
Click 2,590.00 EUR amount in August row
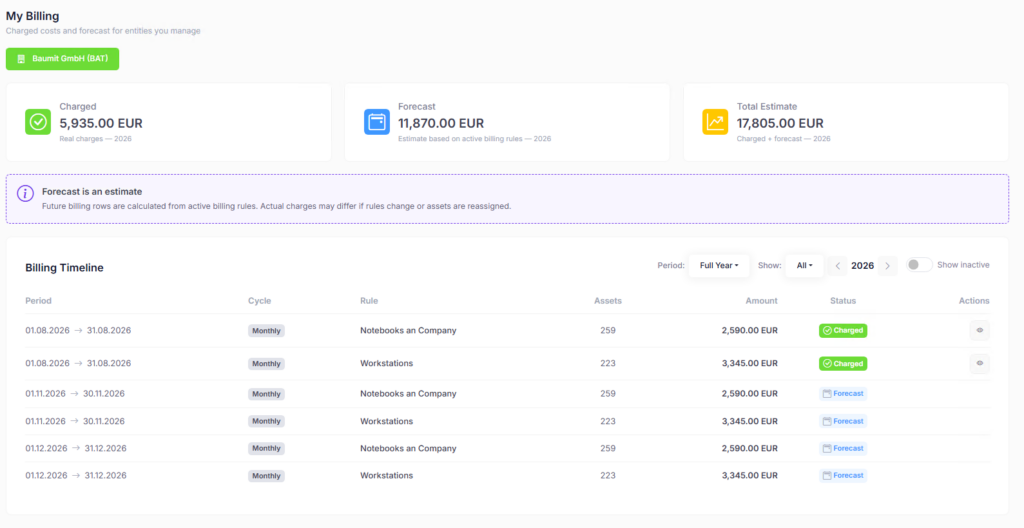pyautogui.click(x=750, y=330)
